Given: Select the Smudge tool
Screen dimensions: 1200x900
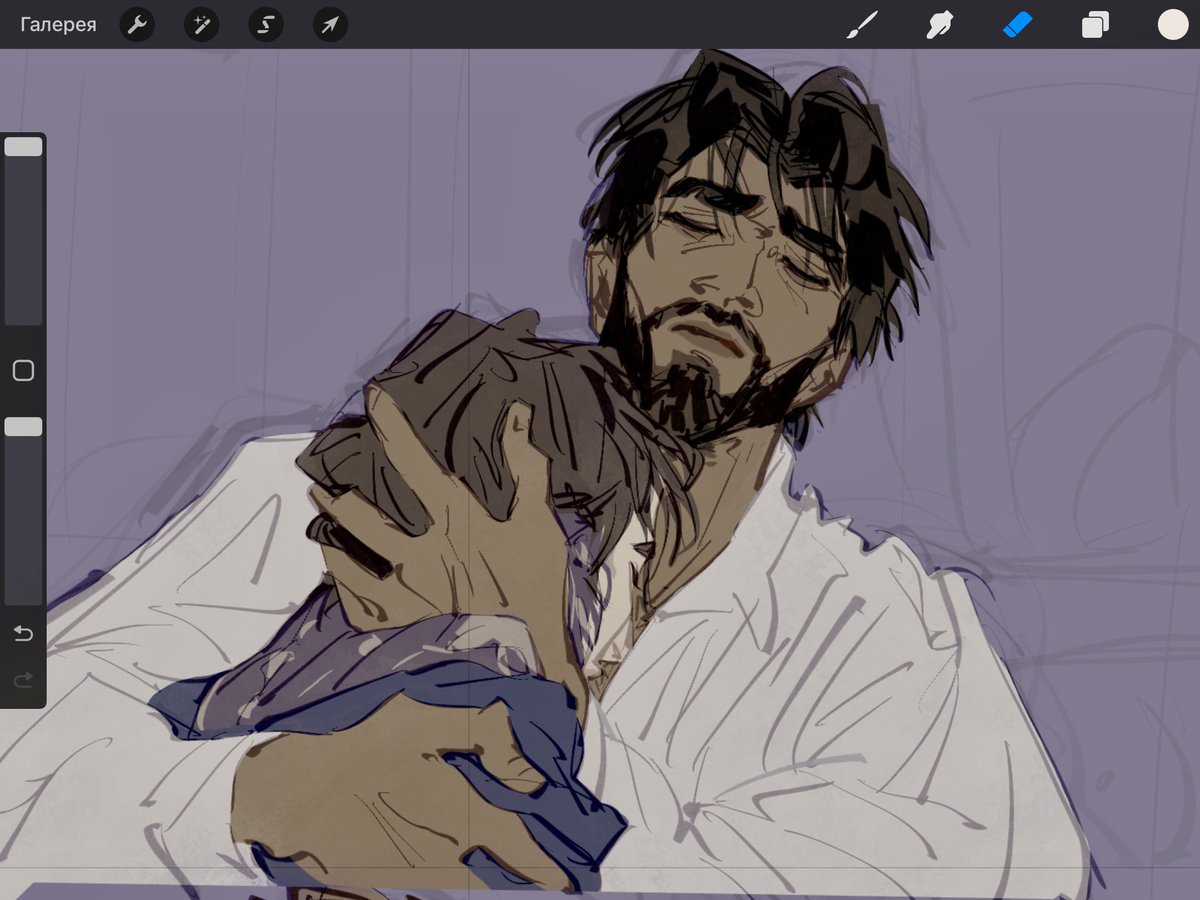Looking at the screenshot, I should click(x=939, y=25).
